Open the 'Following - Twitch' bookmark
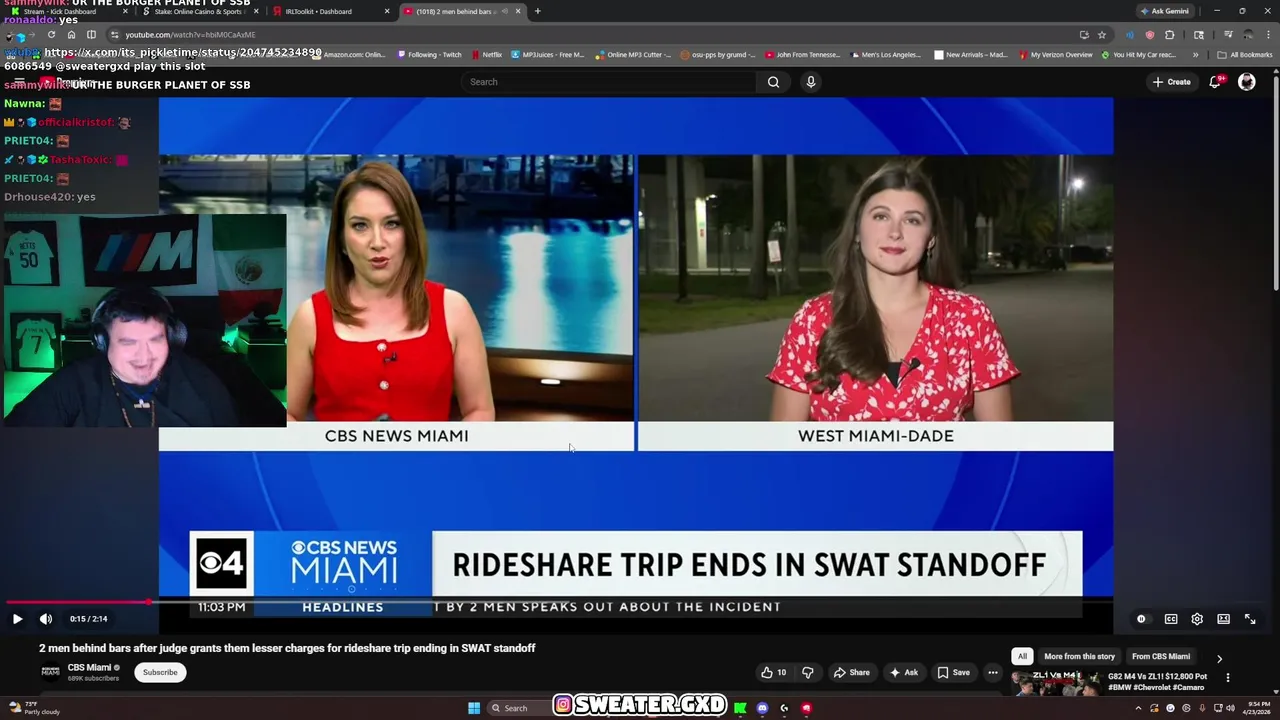This screenshot has width=1280, height=720. (428, 55)
